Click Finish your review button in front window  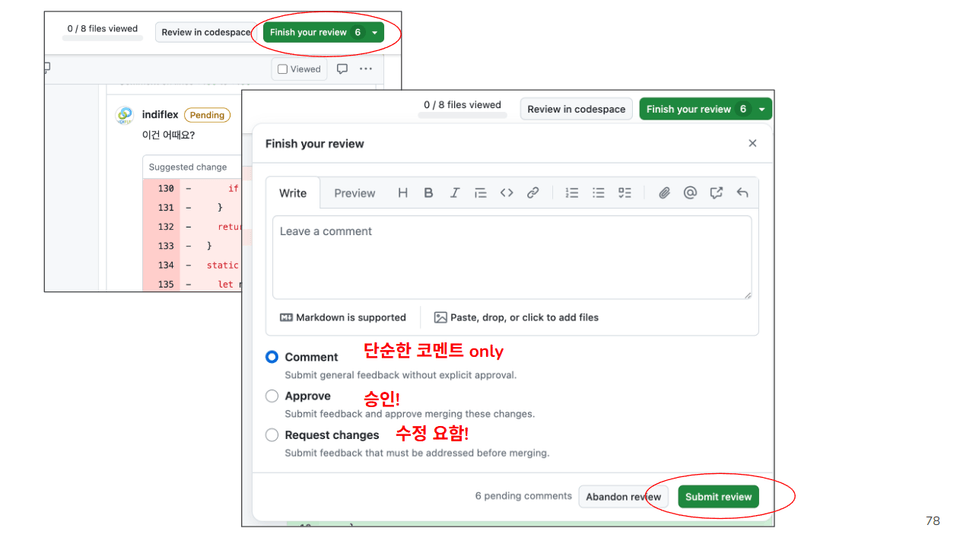(697, 109)
